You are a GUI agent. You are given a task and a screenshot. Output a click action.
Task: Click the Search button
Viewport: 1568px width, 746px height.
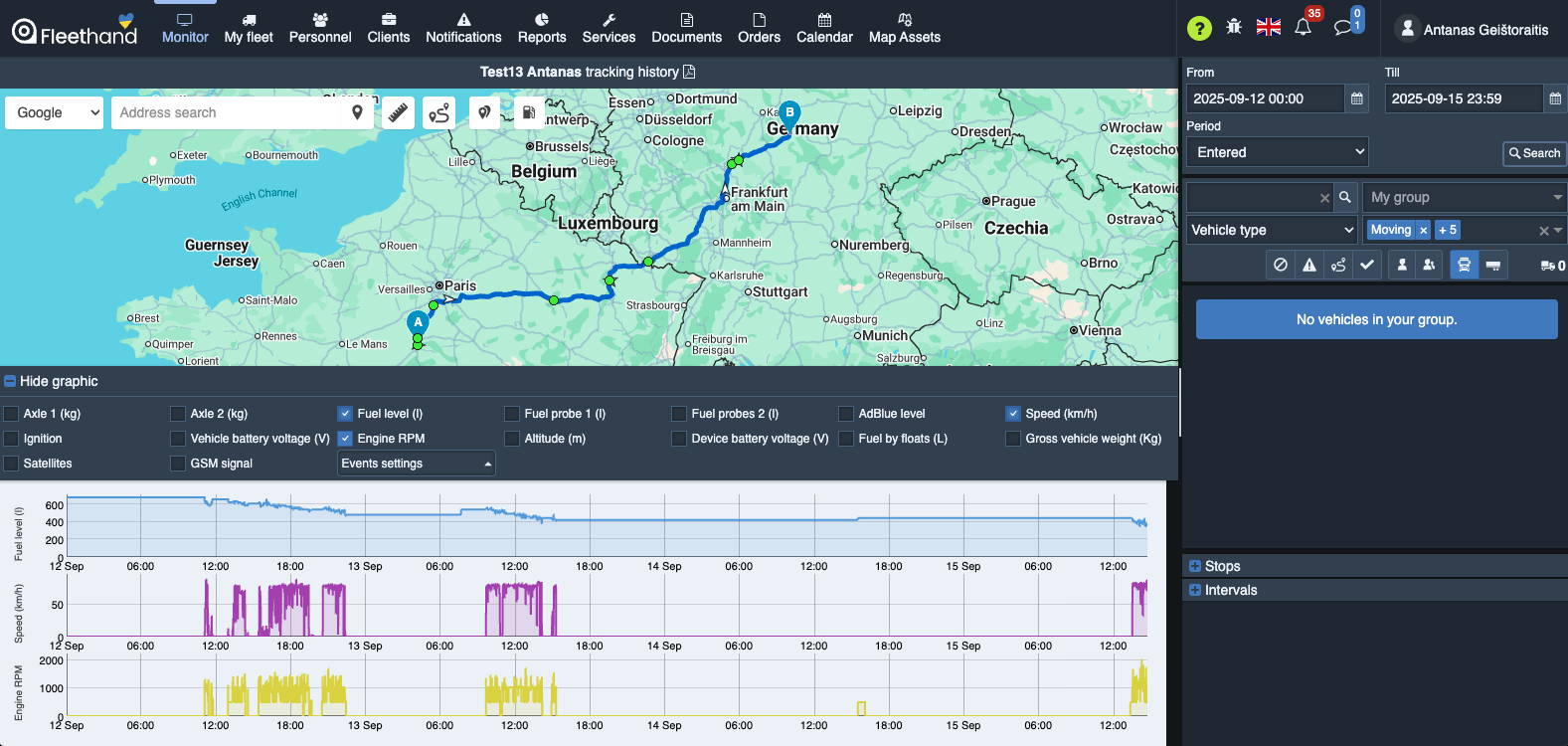click(x=1534, y=153)
